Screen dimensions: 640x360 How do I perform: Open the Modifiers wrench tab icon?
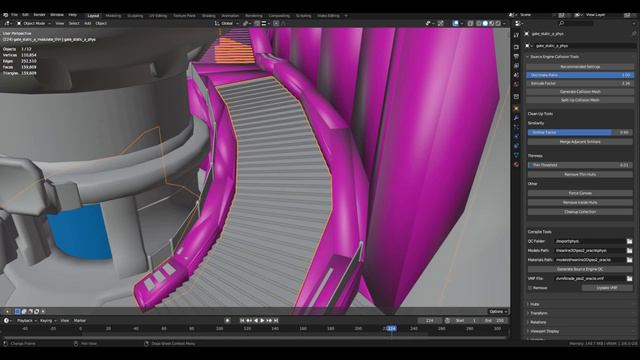(x=516, y=118)
